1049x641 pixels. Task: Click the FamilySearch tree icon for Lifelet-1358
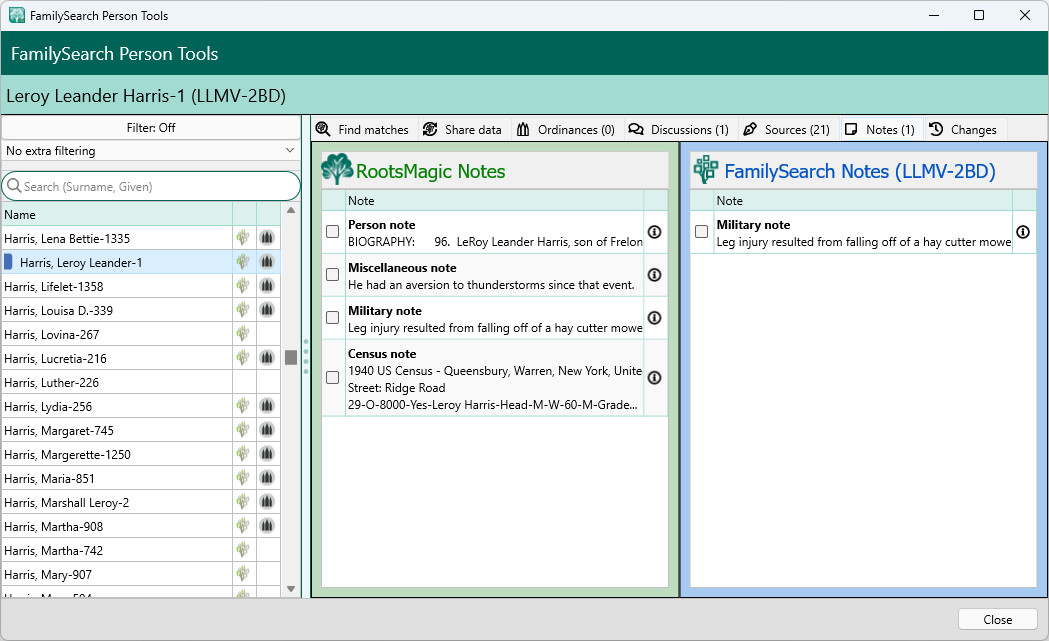point(243,286)
